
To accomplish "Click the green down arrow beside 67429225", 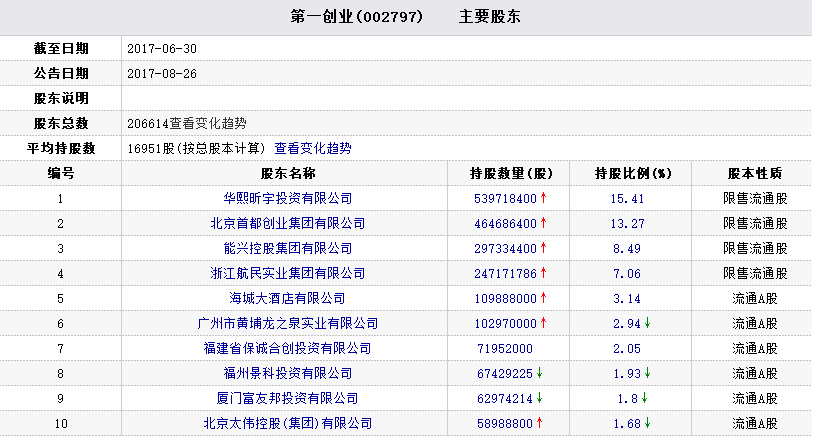I will tap(540, 373).
